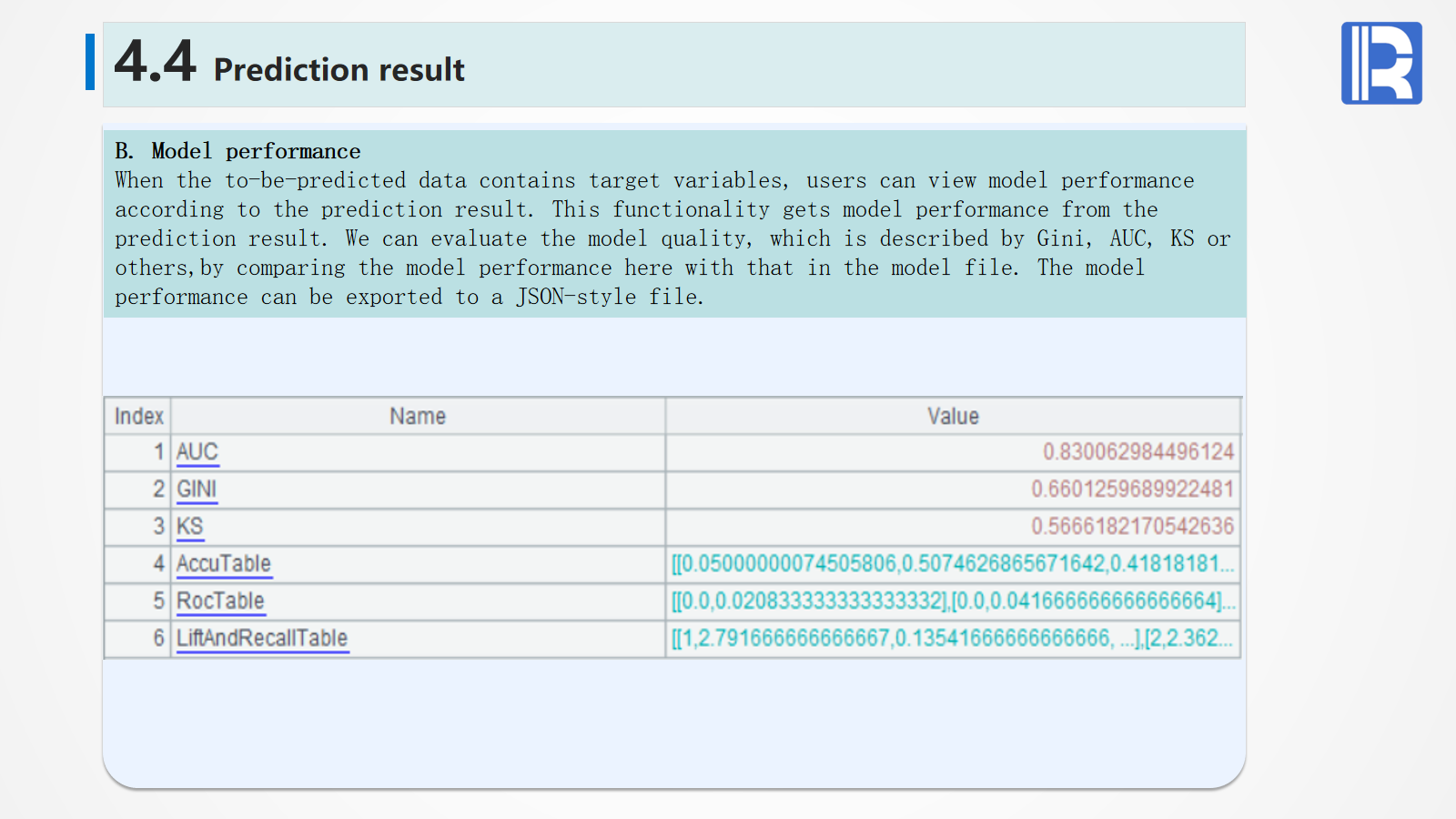Click the RocTable array value
This screenshot has height=819, width=1456.
[x=953, y=602]
